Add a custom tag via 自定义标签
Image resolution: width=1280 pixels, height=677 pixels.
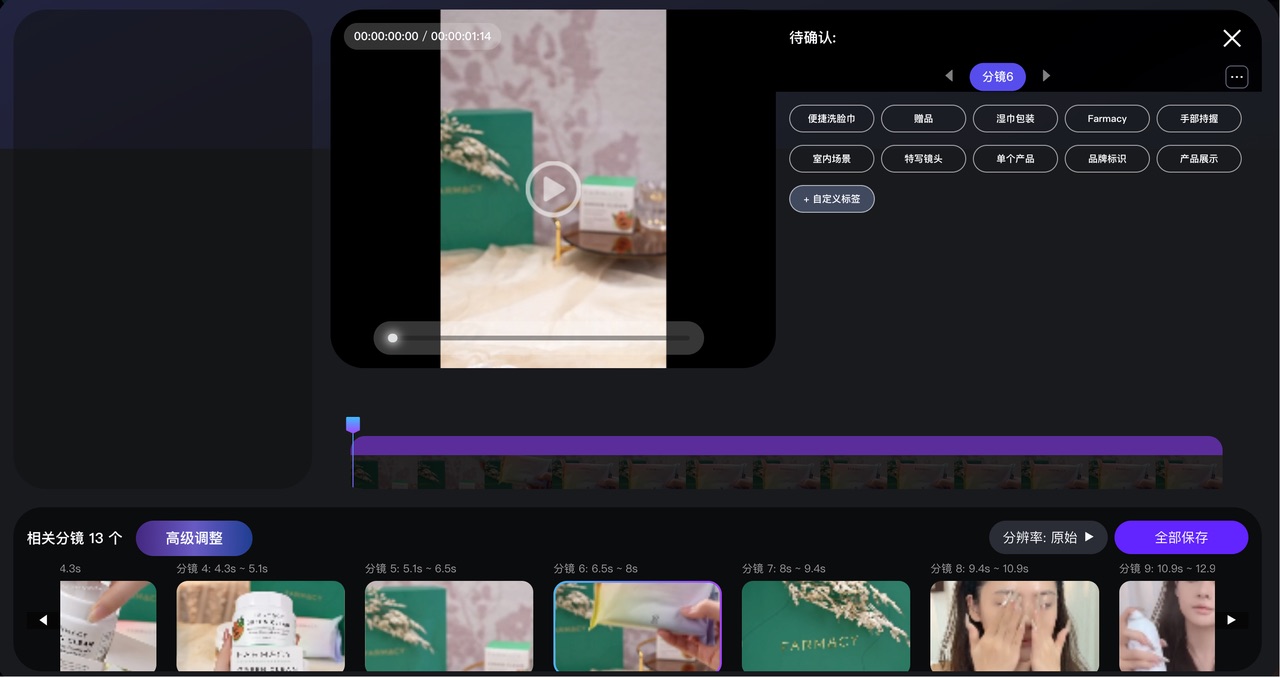pos(831,198)
